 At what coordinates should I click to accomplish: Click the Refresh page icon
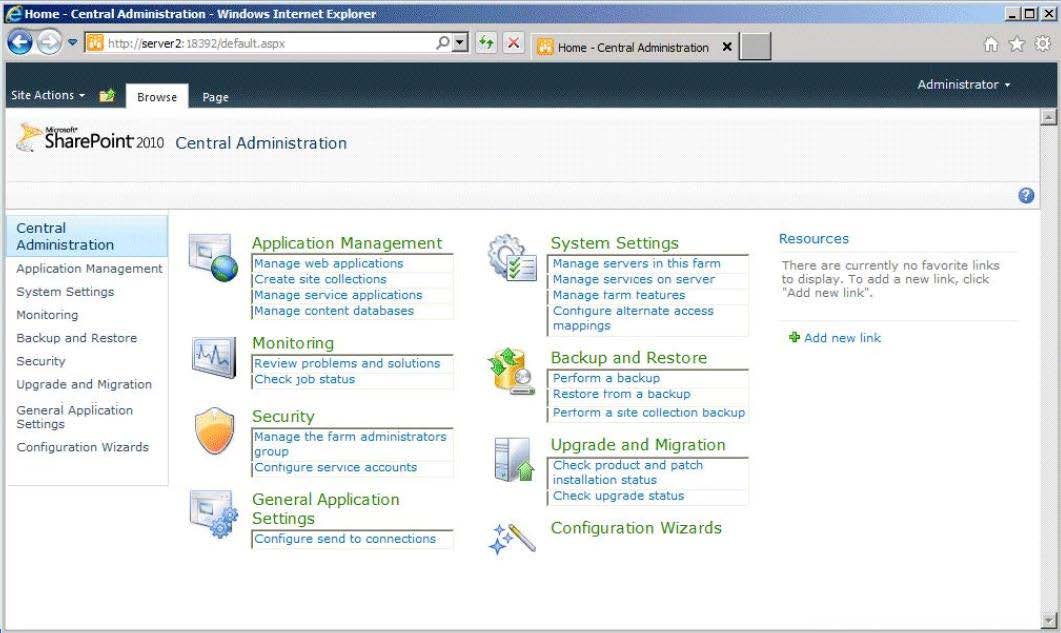486,43
